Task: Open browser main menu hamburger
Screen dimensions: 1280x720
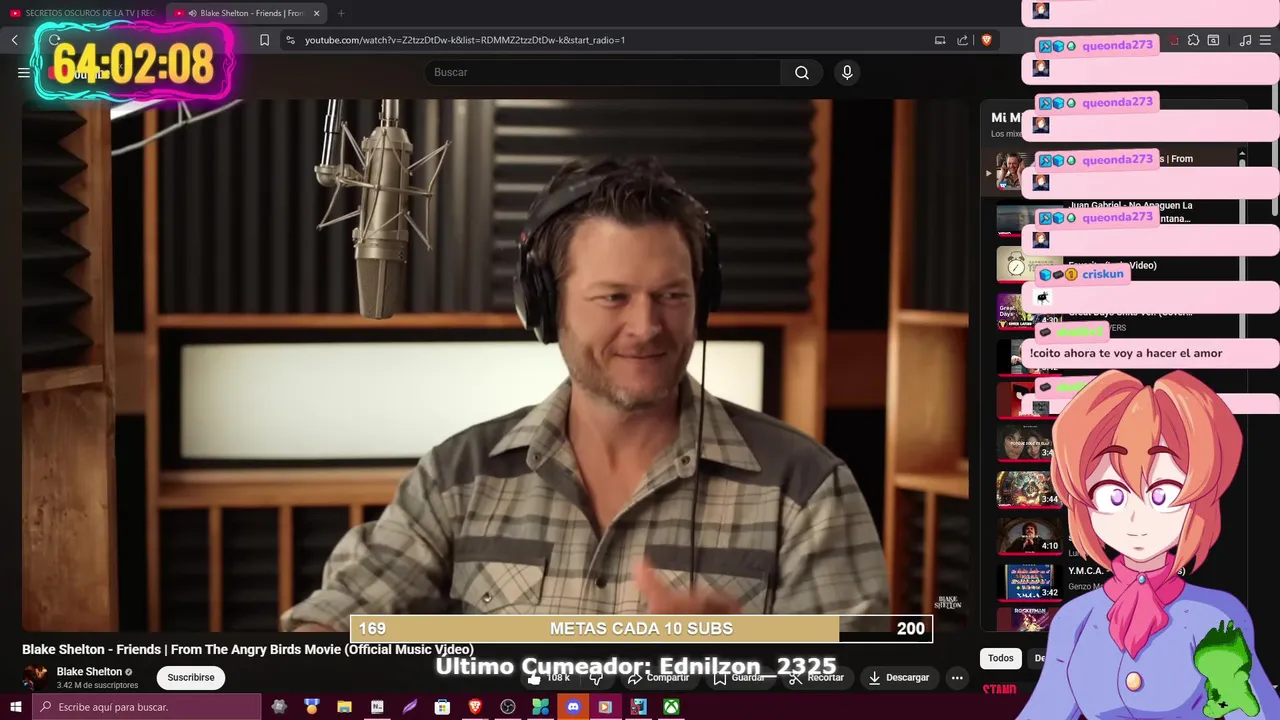Action: coord(1266,40)
